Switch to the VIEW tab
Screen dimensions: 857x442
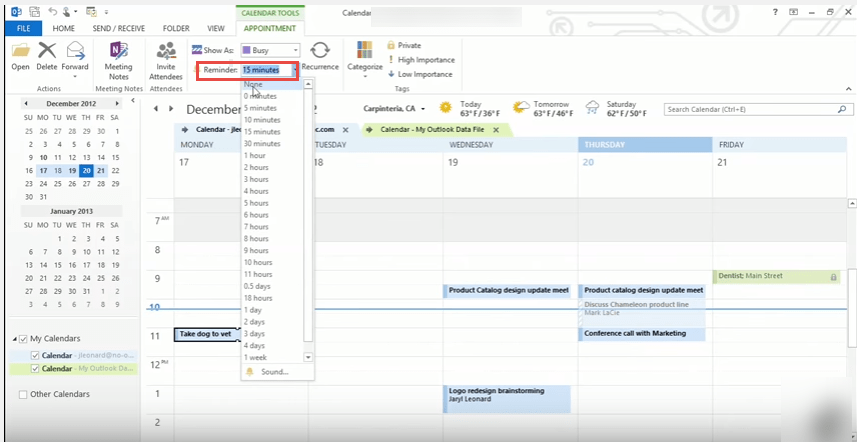point(216,28)
